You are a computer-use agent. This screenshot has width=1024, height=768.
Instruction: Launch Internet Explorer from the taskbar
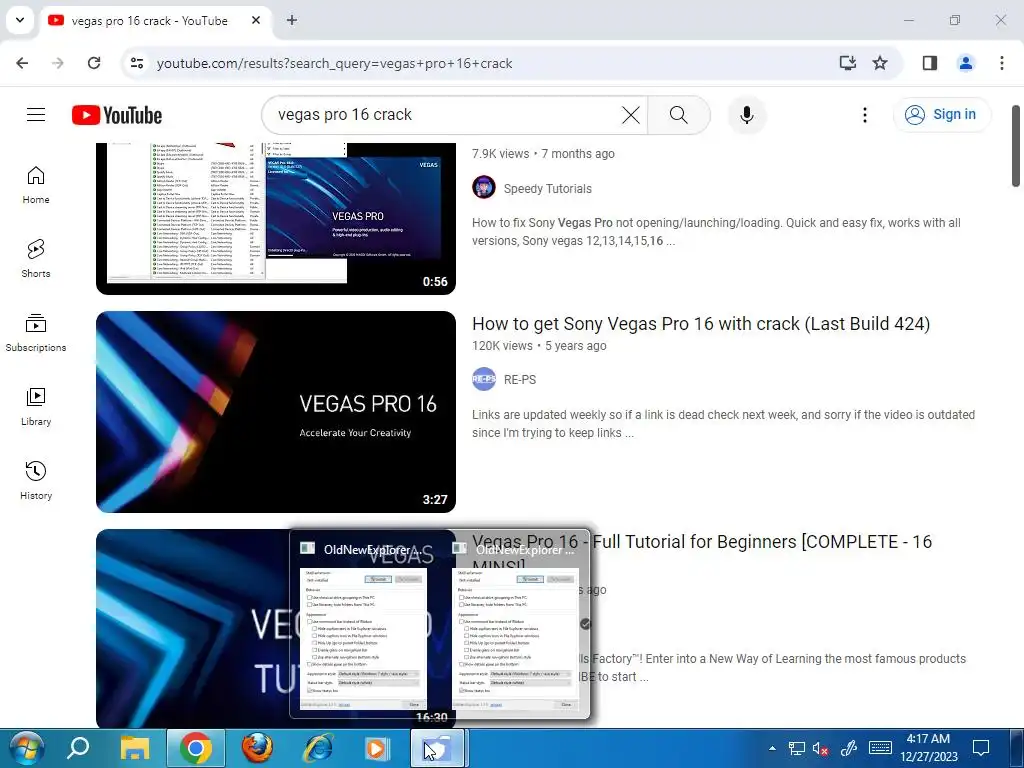(317, 748)
